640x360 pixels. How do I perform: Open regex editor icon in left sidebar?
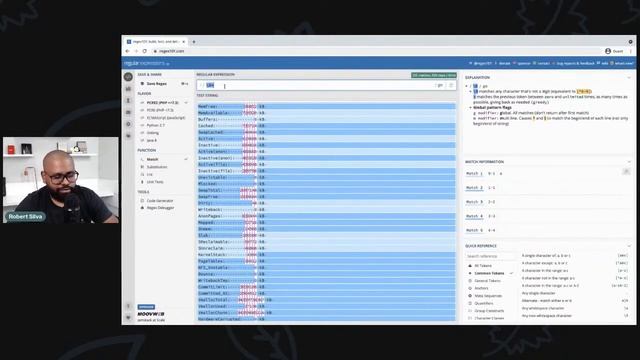128,77
